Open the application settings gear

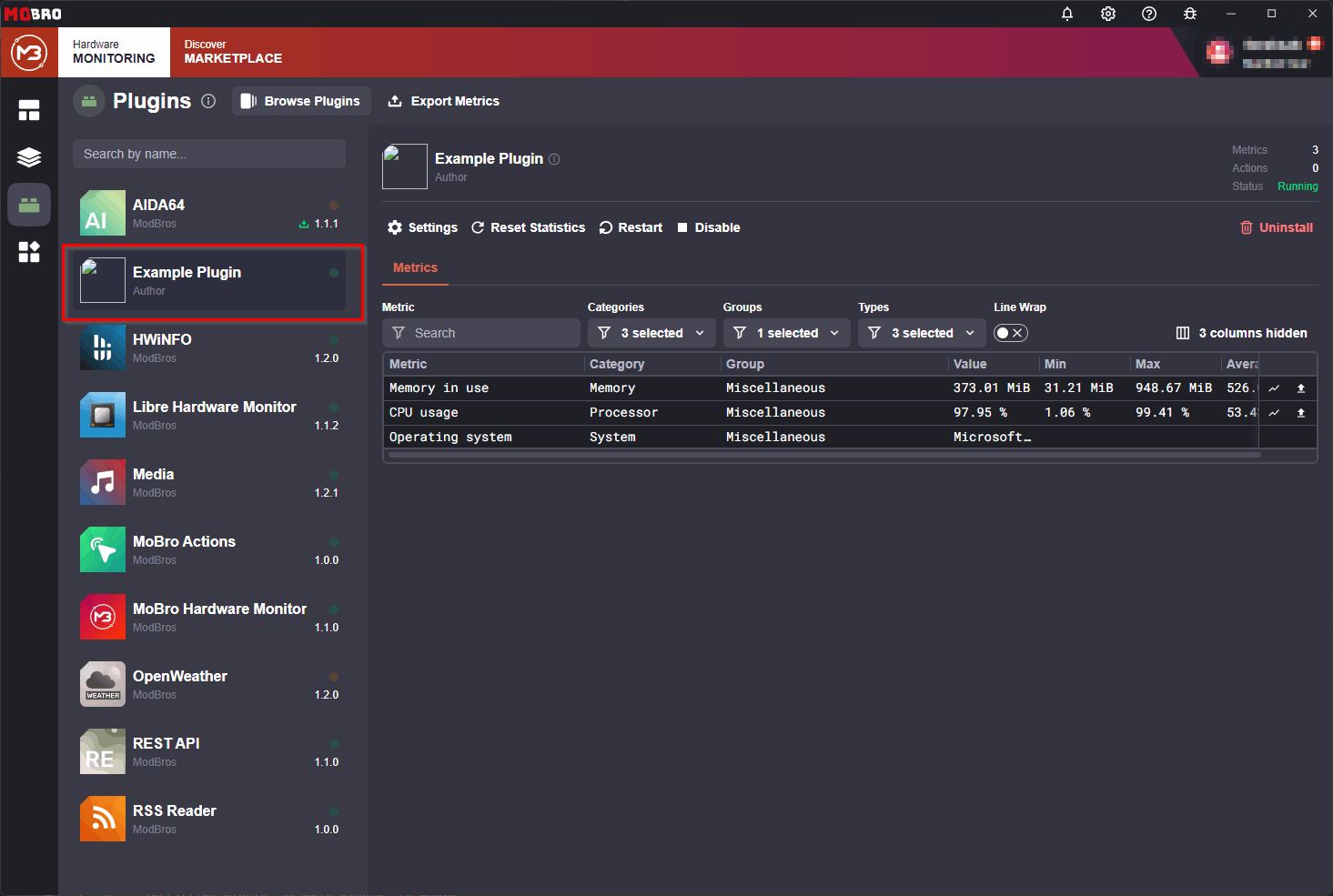tap(1108, 14)
